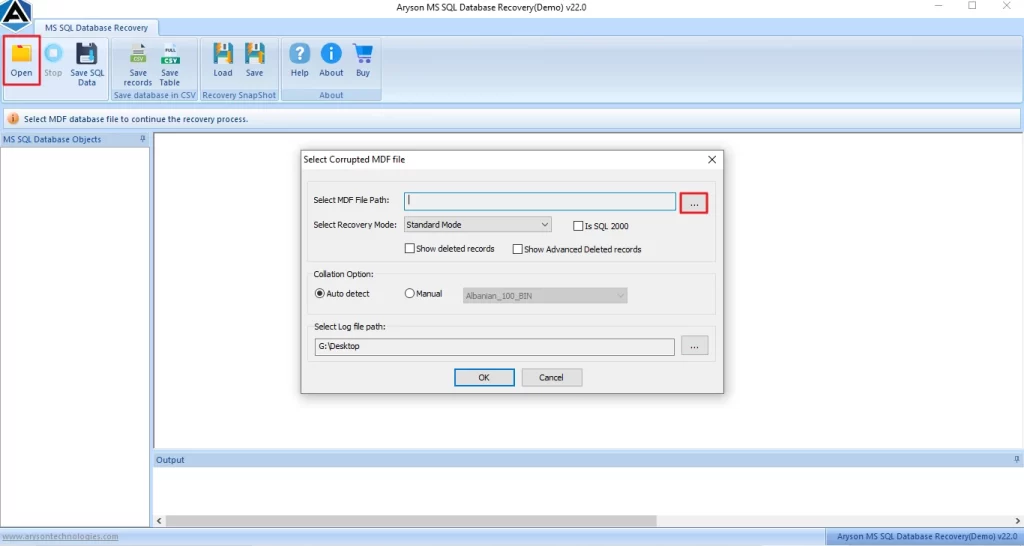
Task: Maximize the Aryson application window
Action: pos(972,6)
